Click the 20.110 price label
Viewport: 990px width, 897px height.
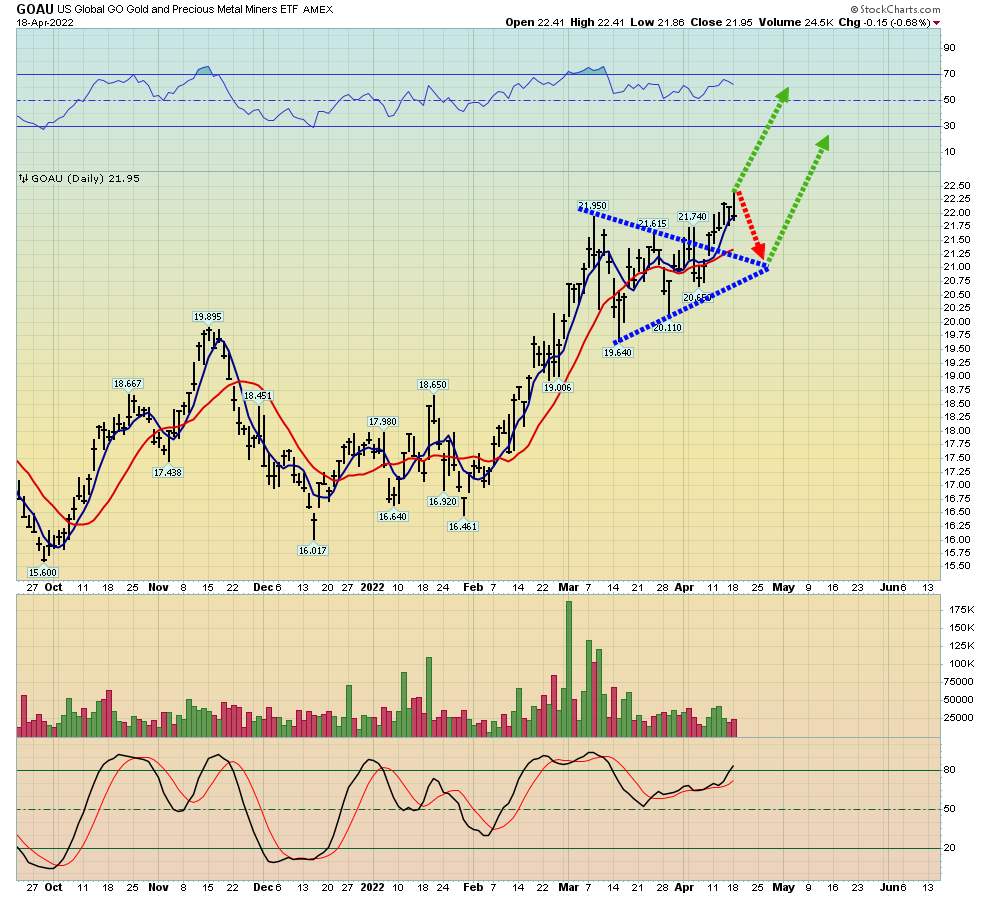[667, 327]
